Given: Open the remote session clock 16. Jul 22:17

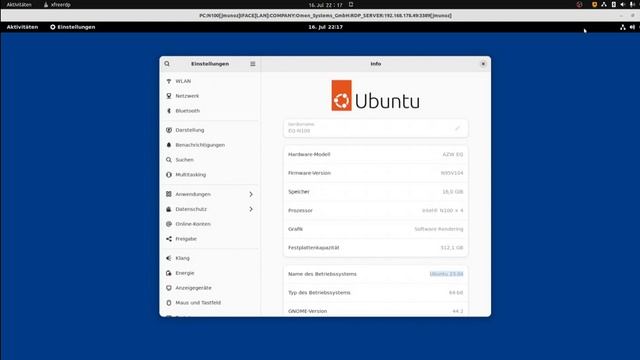Looking at the screenshot, I should (325, 27).
